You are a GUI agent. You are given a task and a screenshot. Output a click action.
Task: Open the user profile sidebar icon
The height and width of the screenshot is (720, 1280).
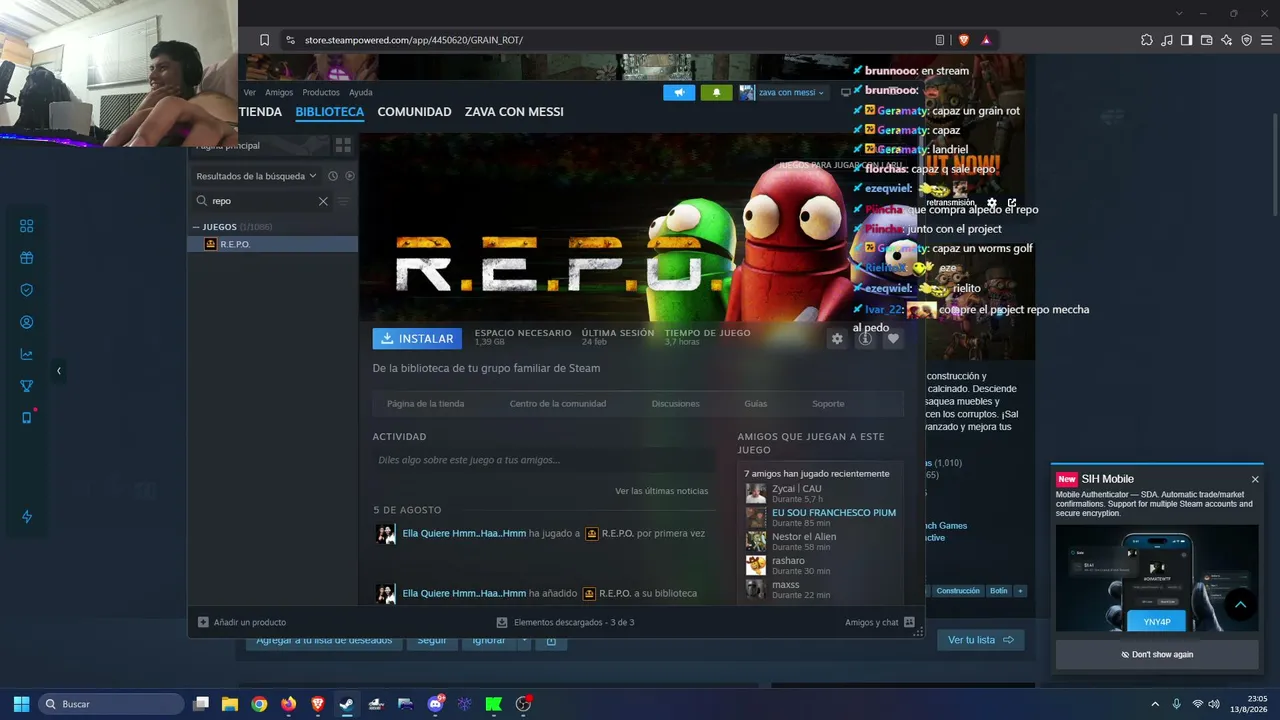pyautogui.click(x=27, y=322)
